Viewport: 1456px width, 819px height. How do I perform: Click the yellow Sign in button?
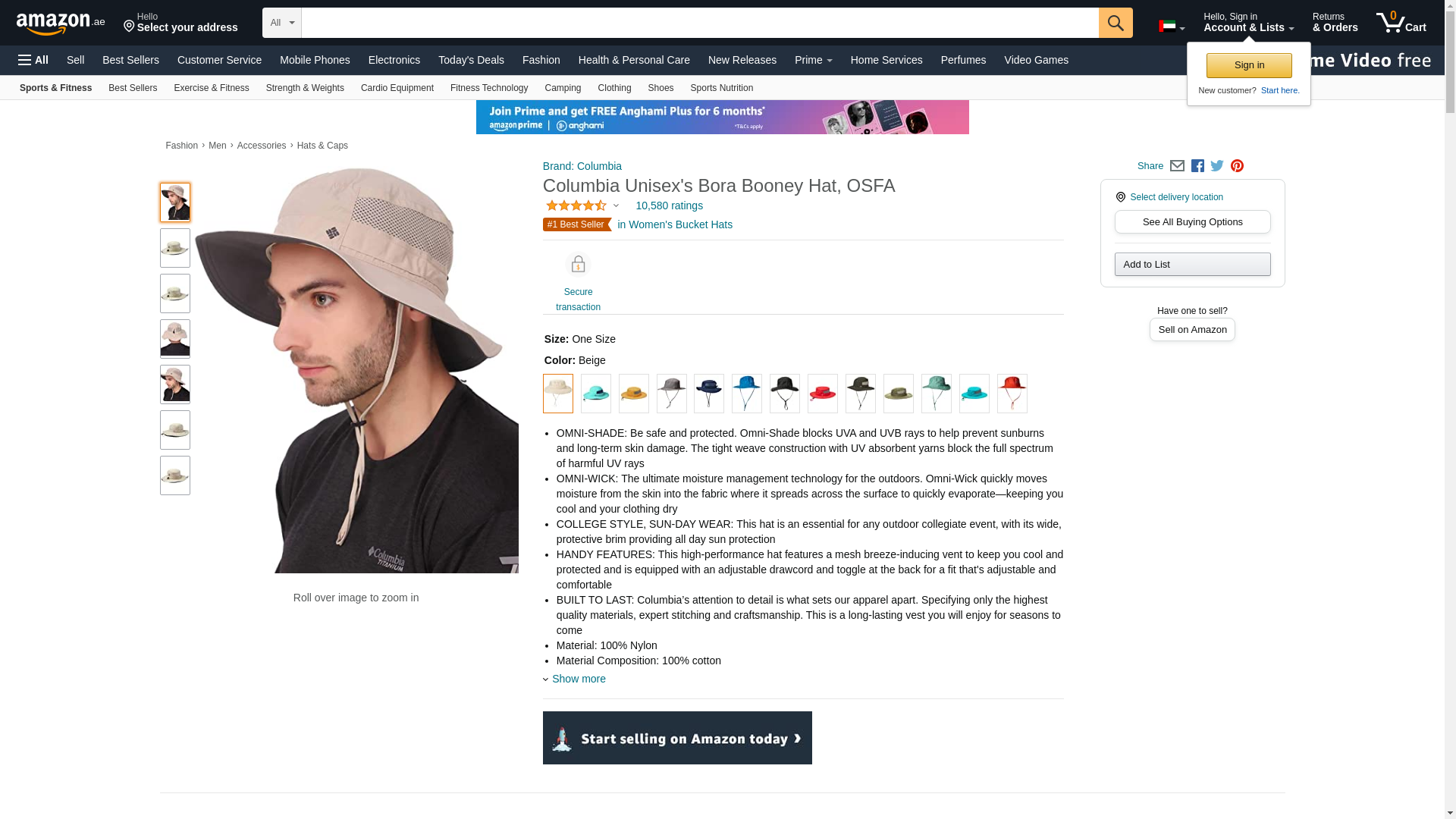click(x=1249, y=65)
